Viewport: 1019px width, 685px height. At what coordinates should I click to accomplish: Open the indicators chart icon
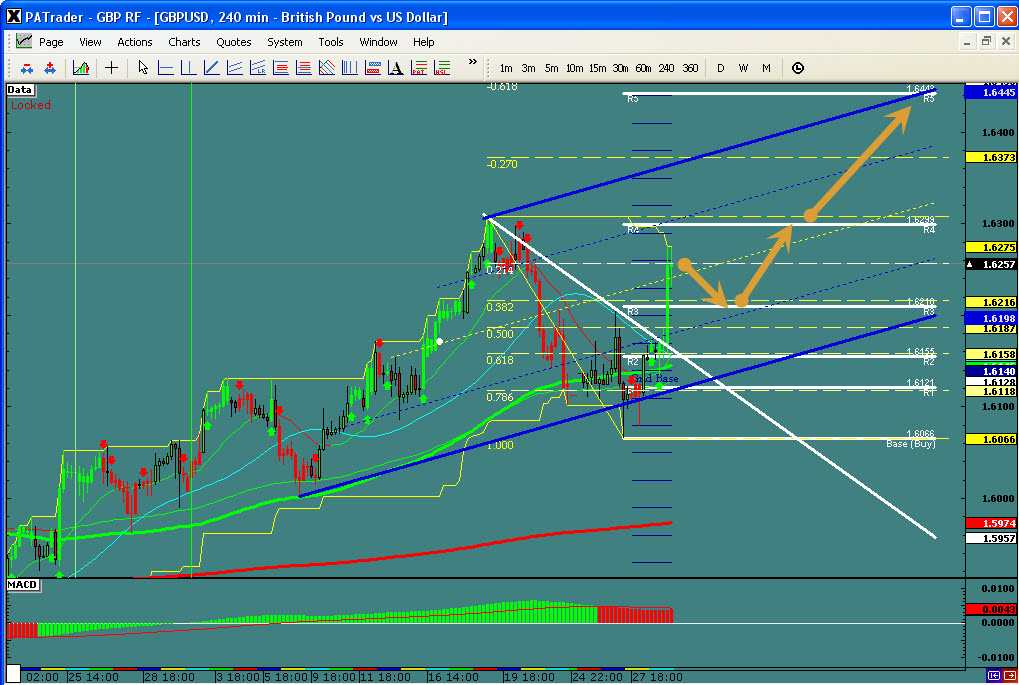point(81,68)
